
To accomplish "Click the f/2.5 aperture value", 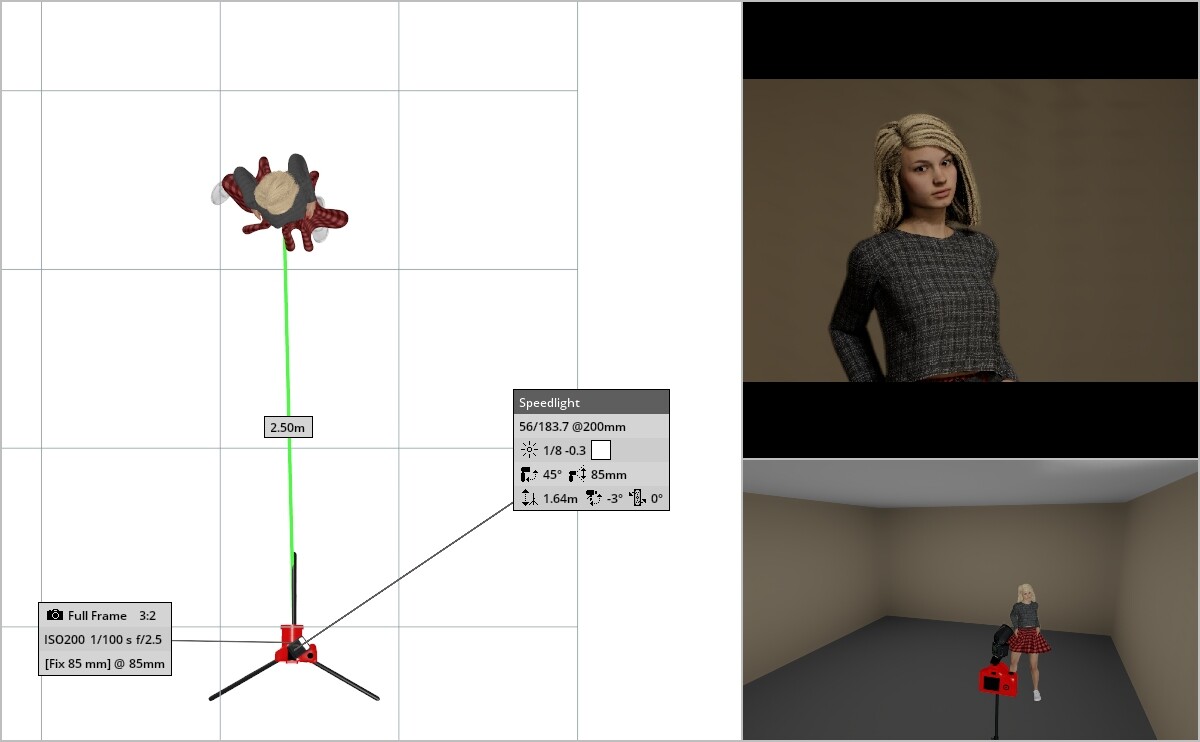I will click(146, 639).
